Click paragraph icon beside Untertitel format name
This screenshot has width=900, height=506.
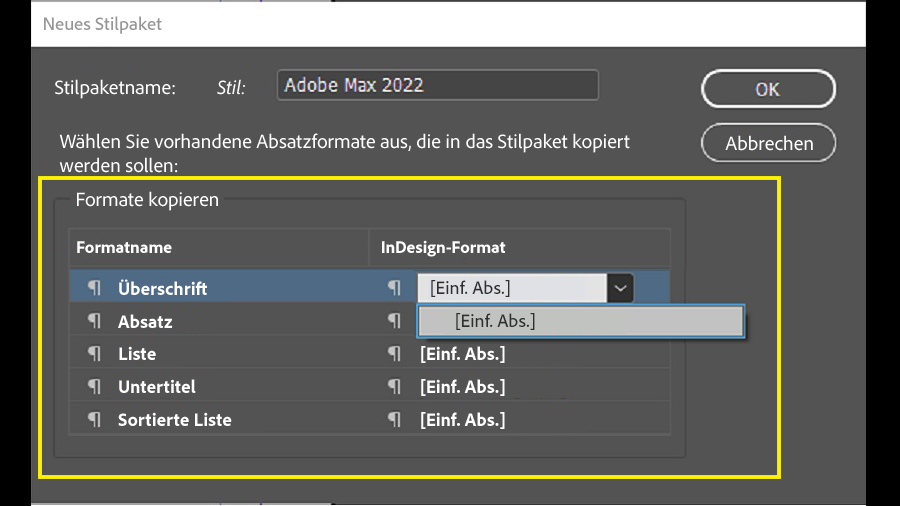pos(94,387)
